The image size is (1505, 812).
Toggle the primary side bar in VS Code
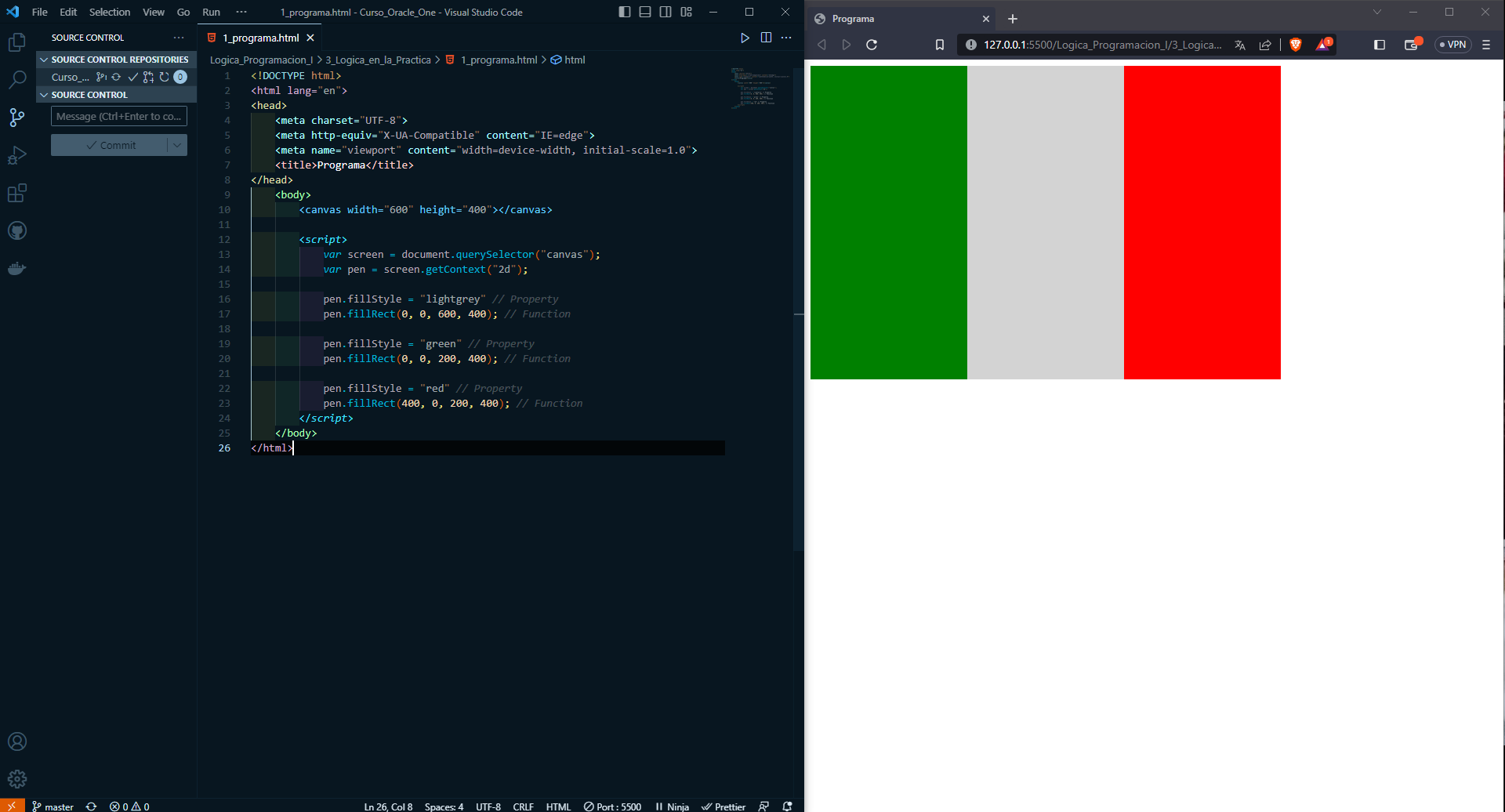click(624, 12)
